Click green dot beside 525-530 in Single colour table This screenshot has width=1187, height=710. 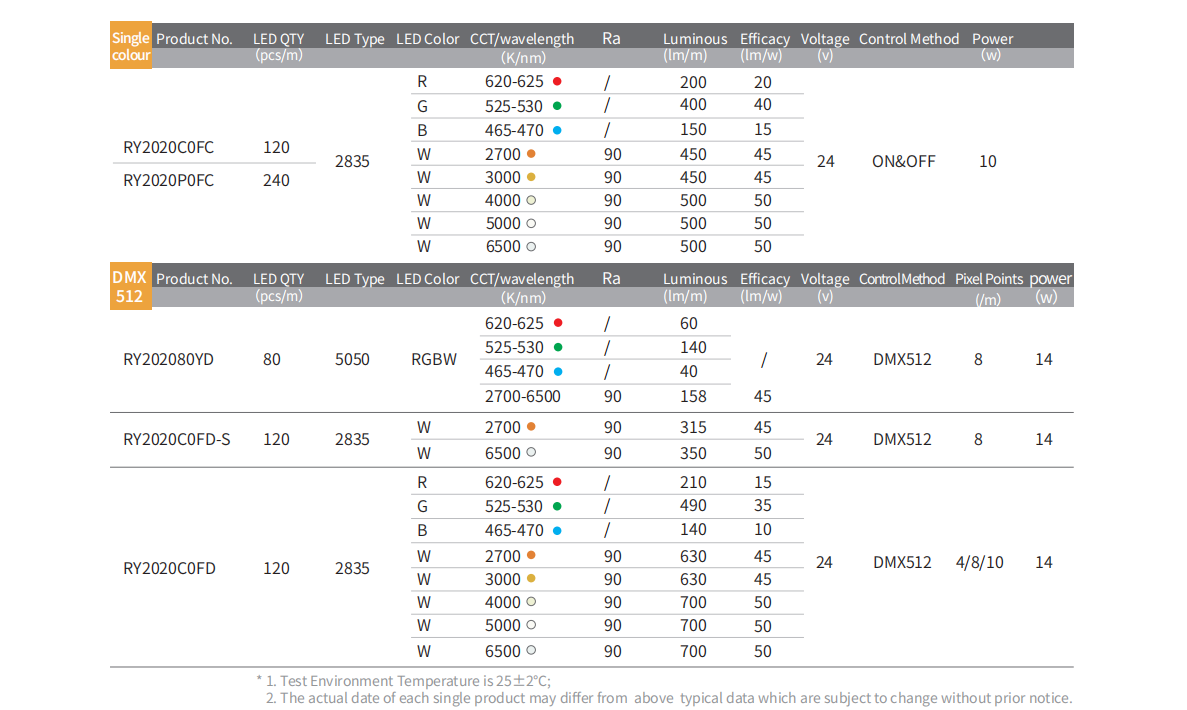[x=556, y=105]
